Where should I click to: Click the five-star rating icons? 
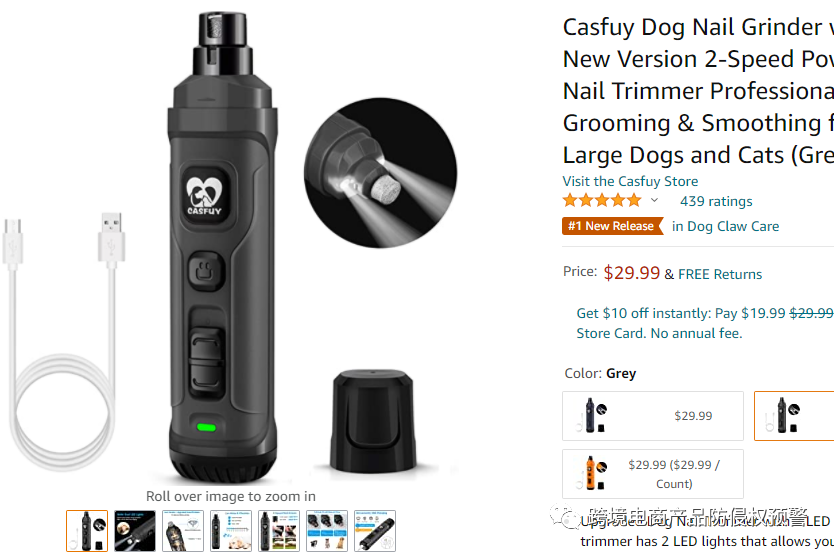point(602,200)
